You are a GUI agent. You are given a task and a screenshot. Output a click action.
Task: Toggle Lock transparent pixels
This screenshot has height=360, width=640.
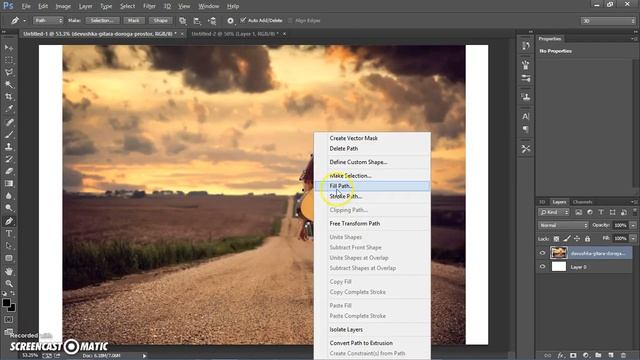click(x=556, y=238)
